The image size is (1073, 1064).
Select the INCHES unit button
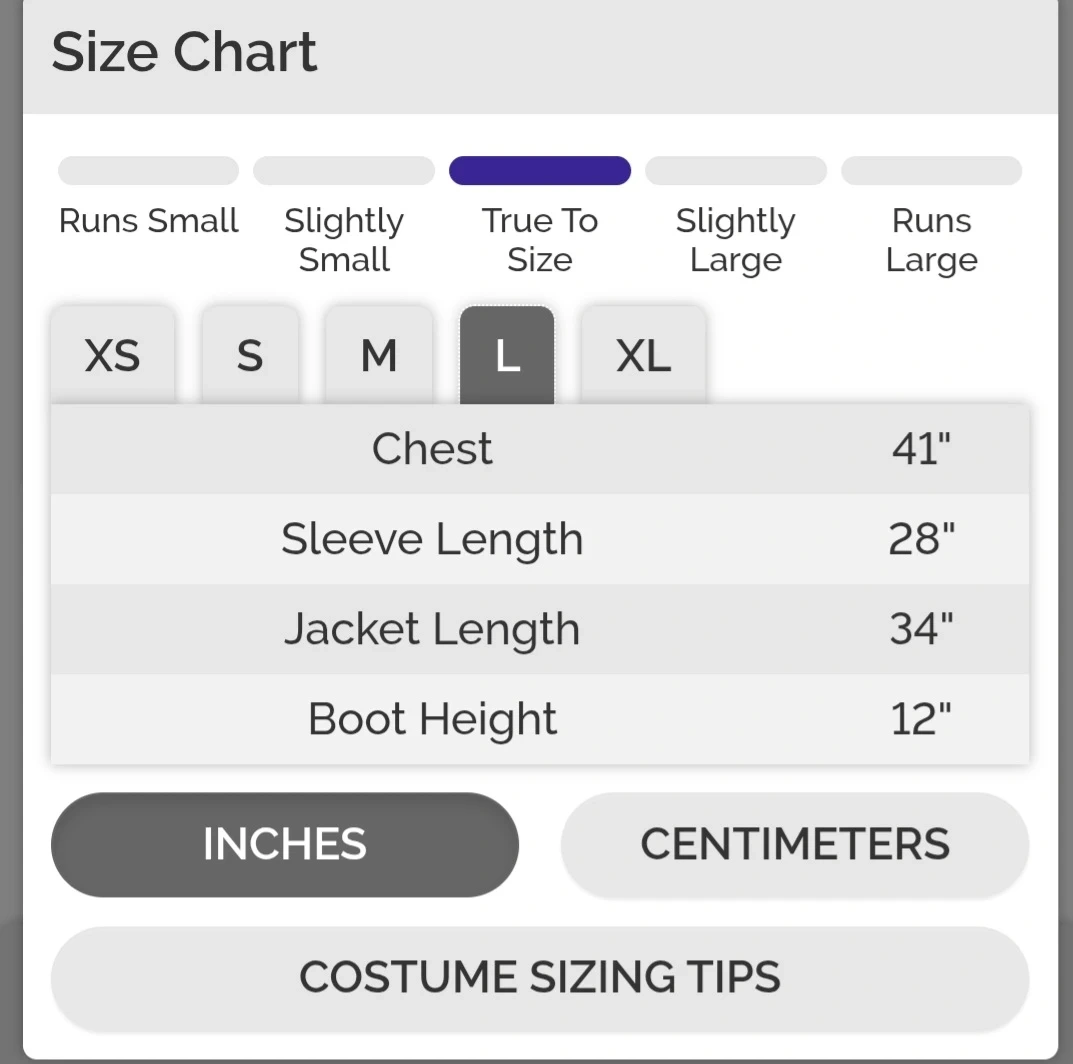tap(285, 845)
